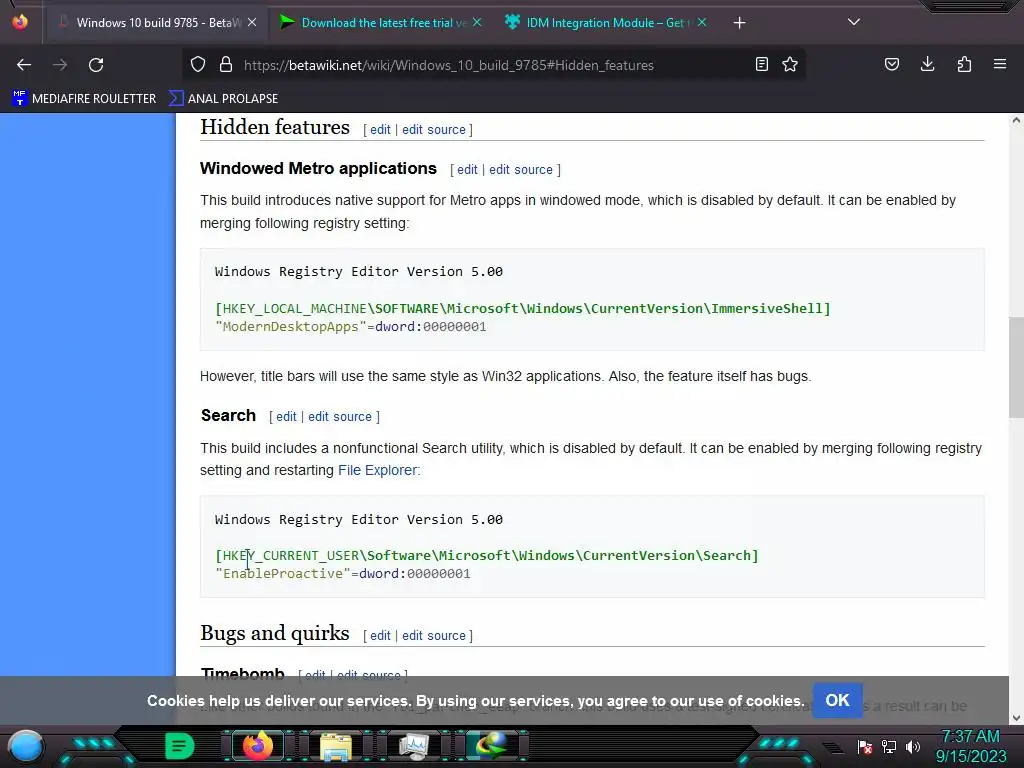This screenshot has height=768, width=1024.
Task: Open the second bookmarks toolbar item
Action: click(x=223, y=99)
